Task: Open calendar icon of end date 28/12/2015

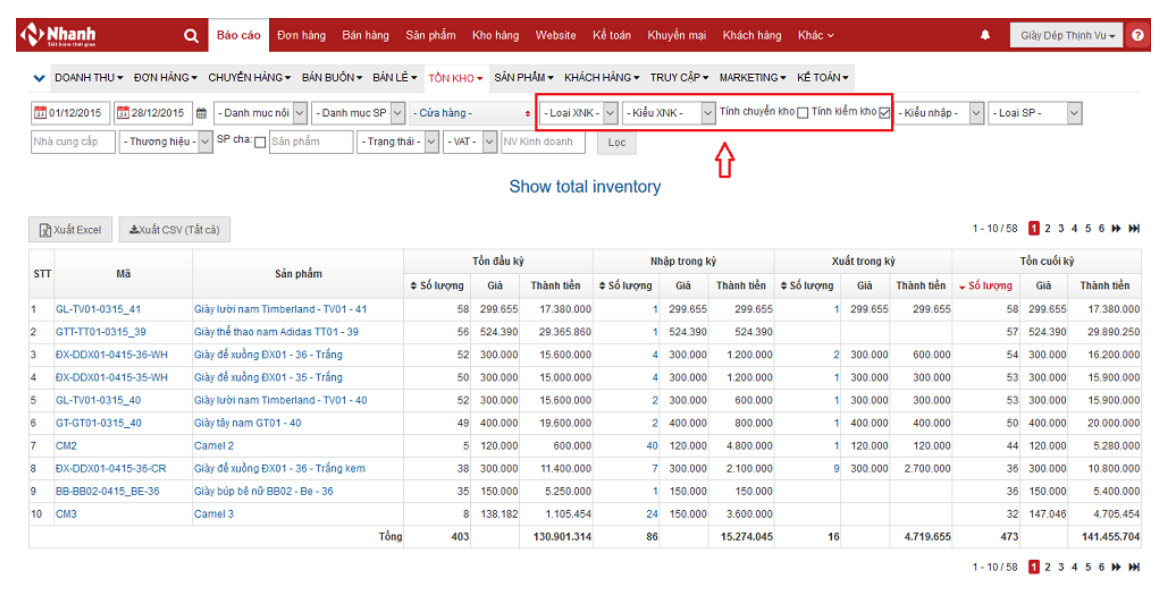Action: [122, 113]
